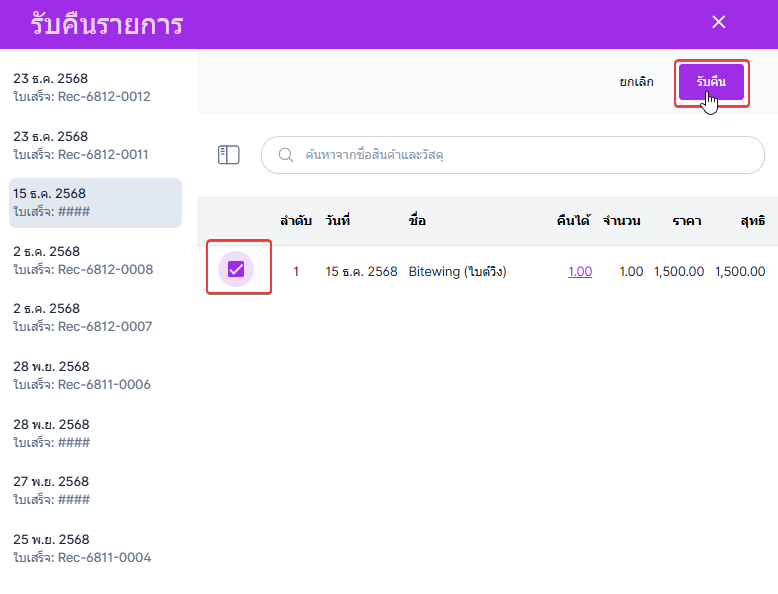Click the 15 ธ.ค. 2568 date cell in table
The width and height of the screenshot is (778, 594).
point(361,271)
